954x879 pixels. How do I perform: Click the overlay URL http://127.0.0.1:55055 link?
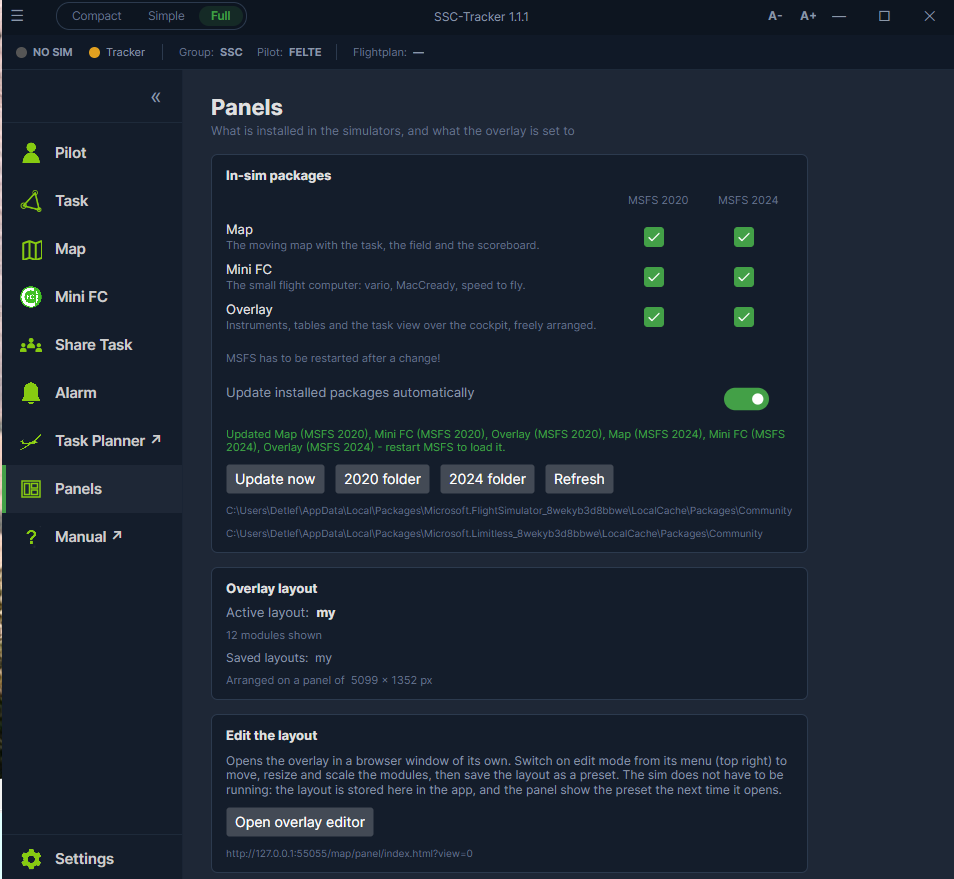349,853
